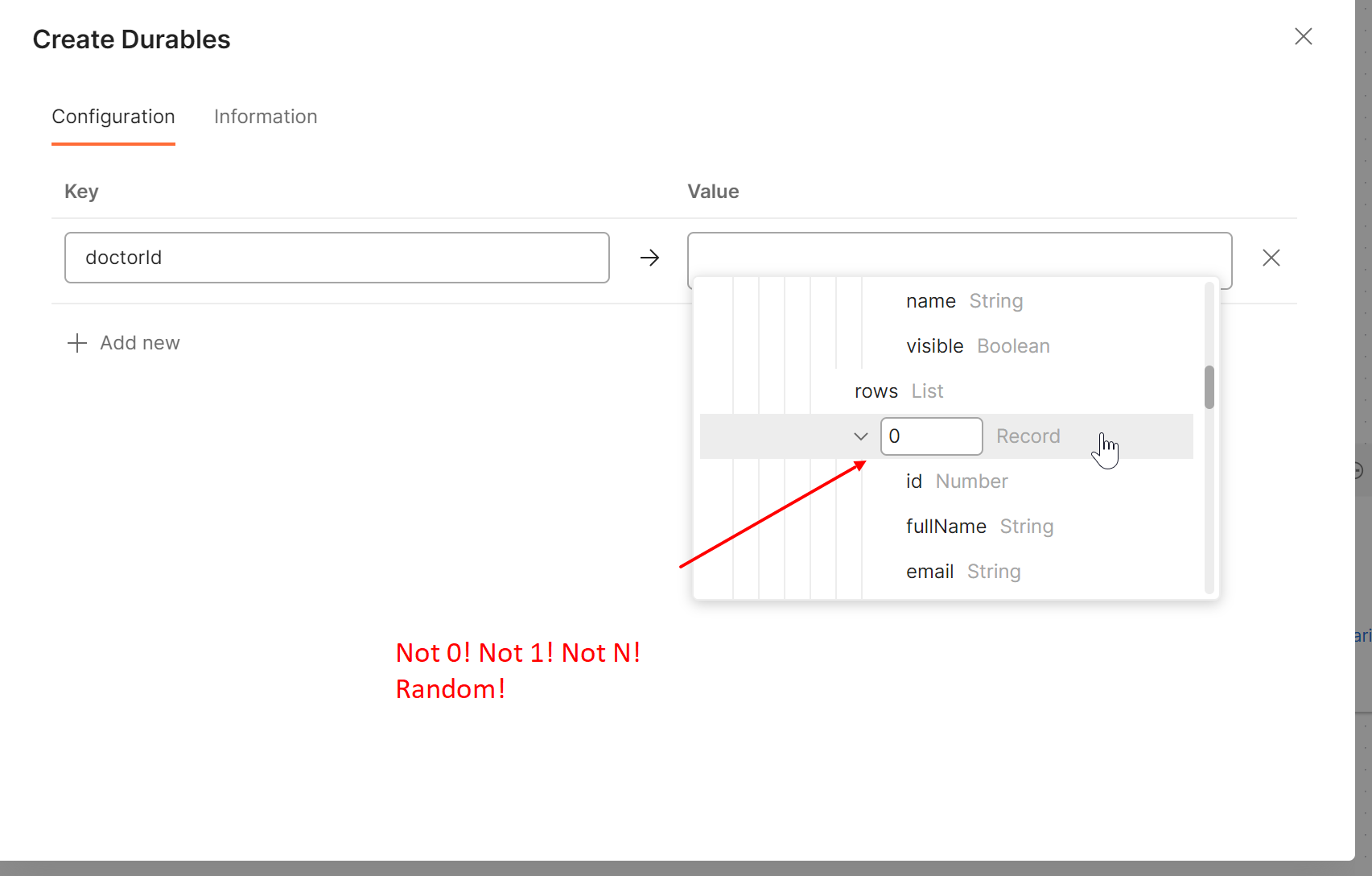Select the visible Boolean field
Image resolution: width=1372 pixels, height=876 pixels.
(x=977, y=345)
